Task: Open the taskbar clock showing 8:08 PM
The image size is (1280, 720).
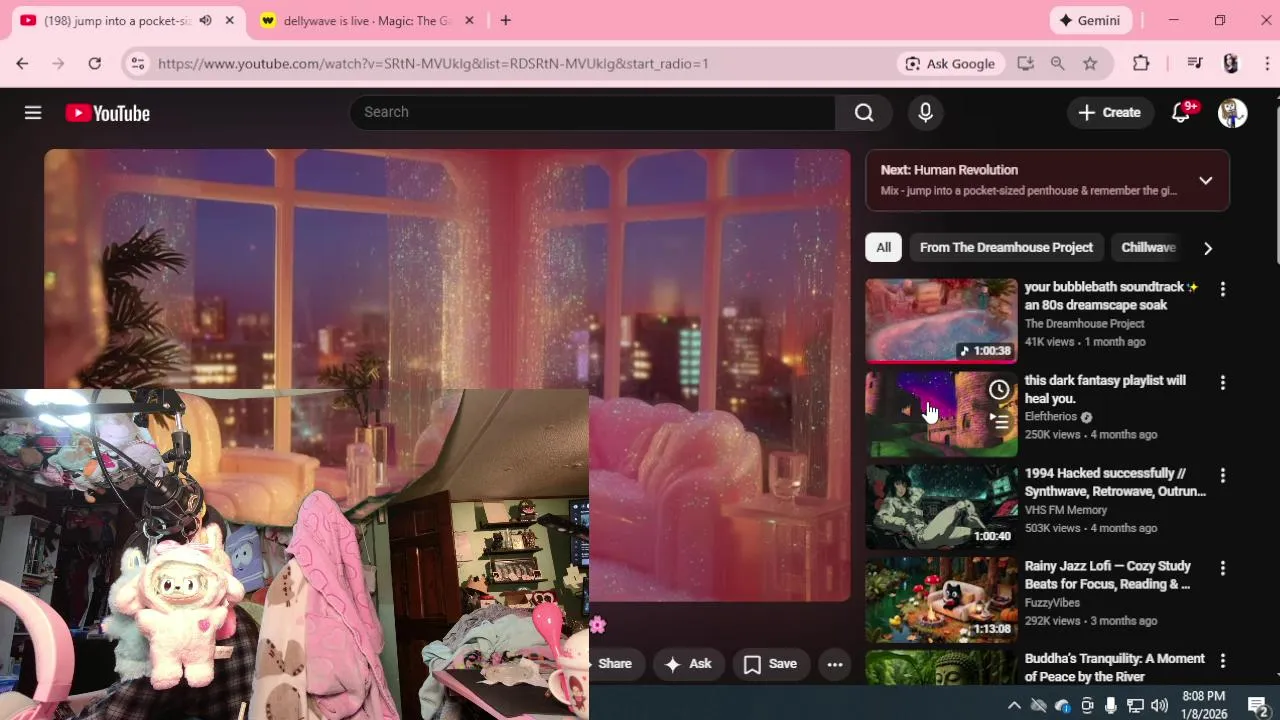Action: pyautogui.click(x=1203, y=705)
